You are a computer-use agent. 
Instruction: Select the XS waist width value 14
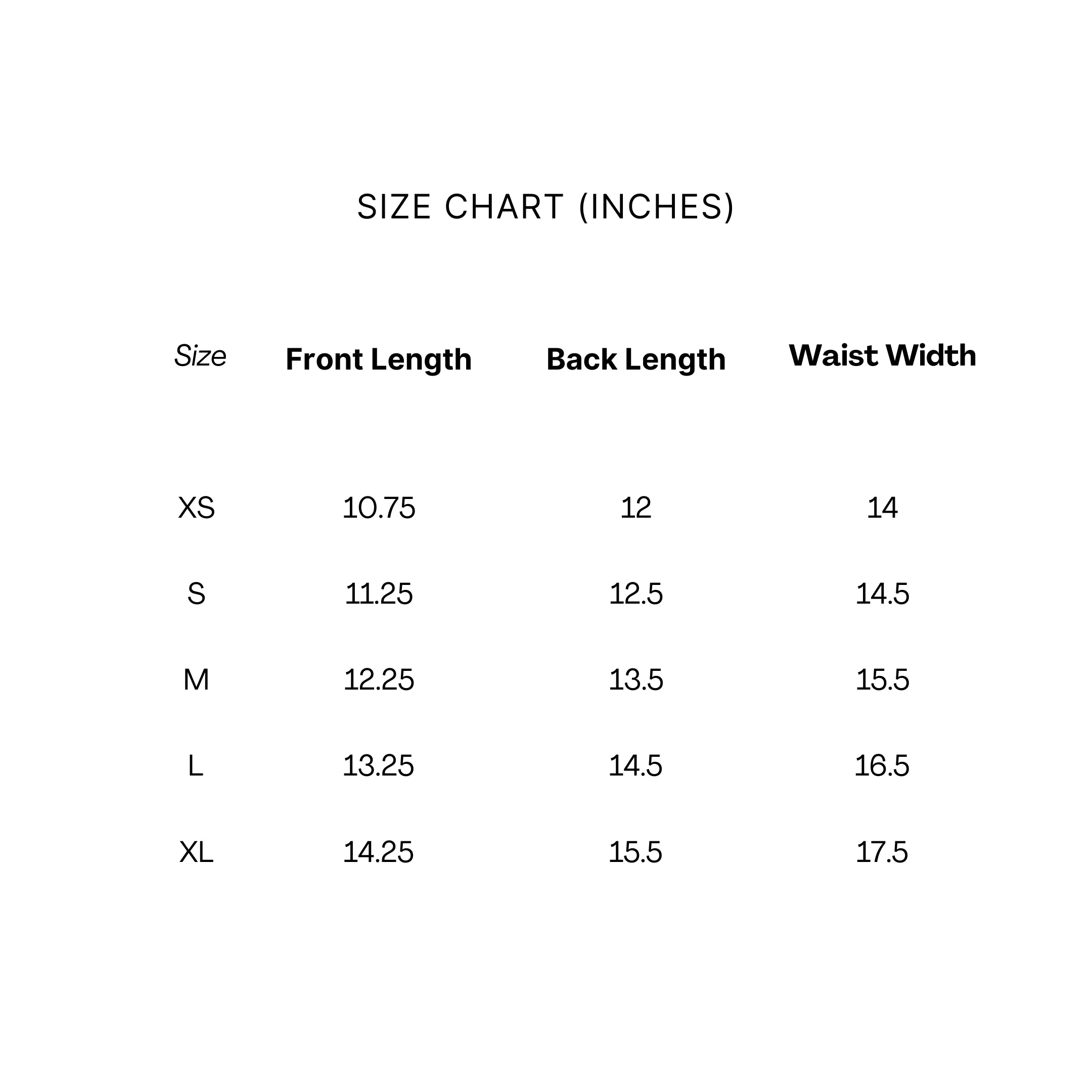click(x=882, y=508)
